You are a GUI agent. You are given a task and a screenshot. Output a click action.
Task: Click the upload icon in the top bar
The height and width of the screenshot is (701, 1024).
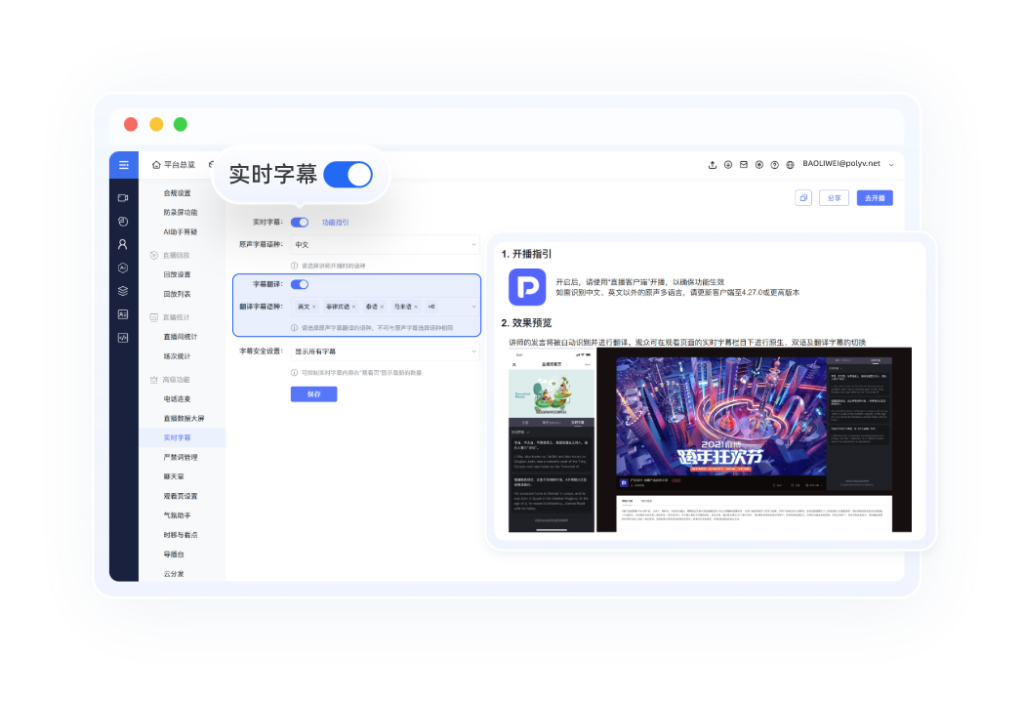[x=712, y=164]
